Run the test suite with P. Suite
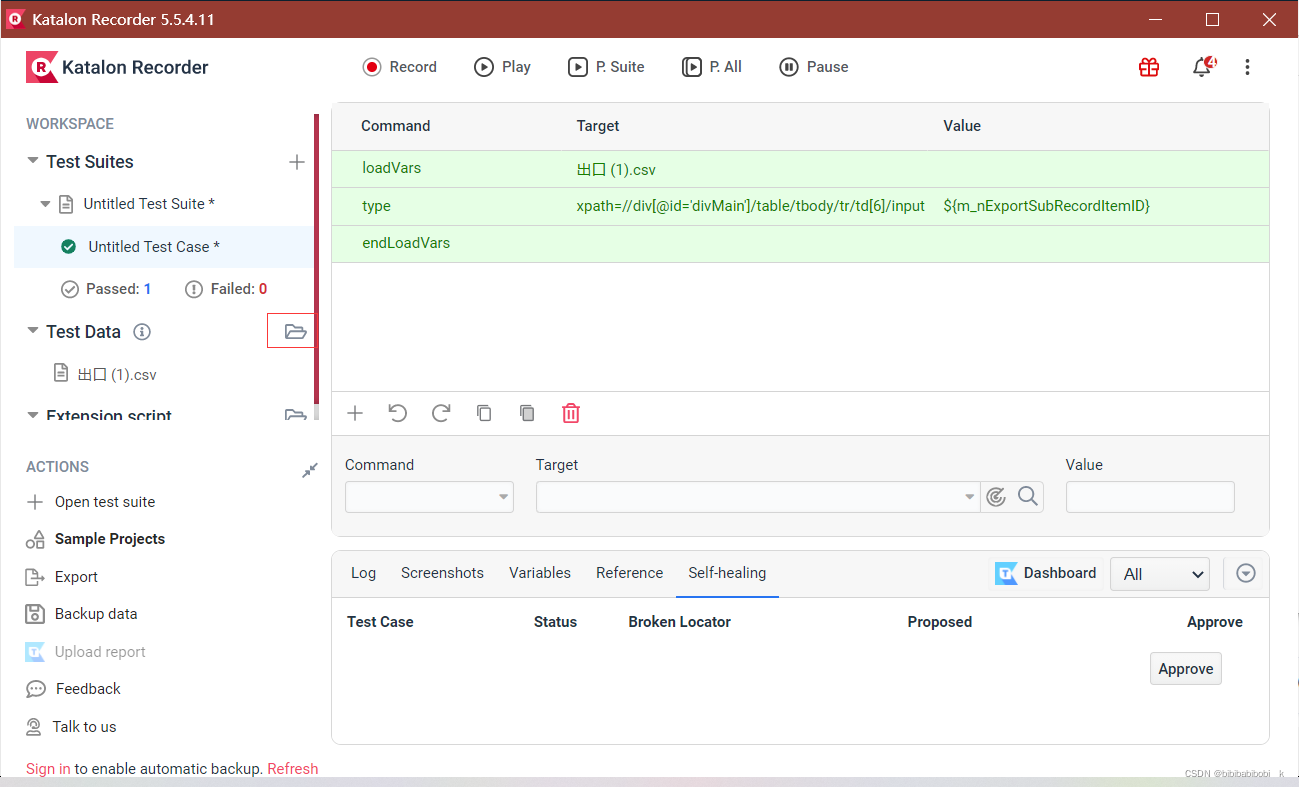 [606, 67]
